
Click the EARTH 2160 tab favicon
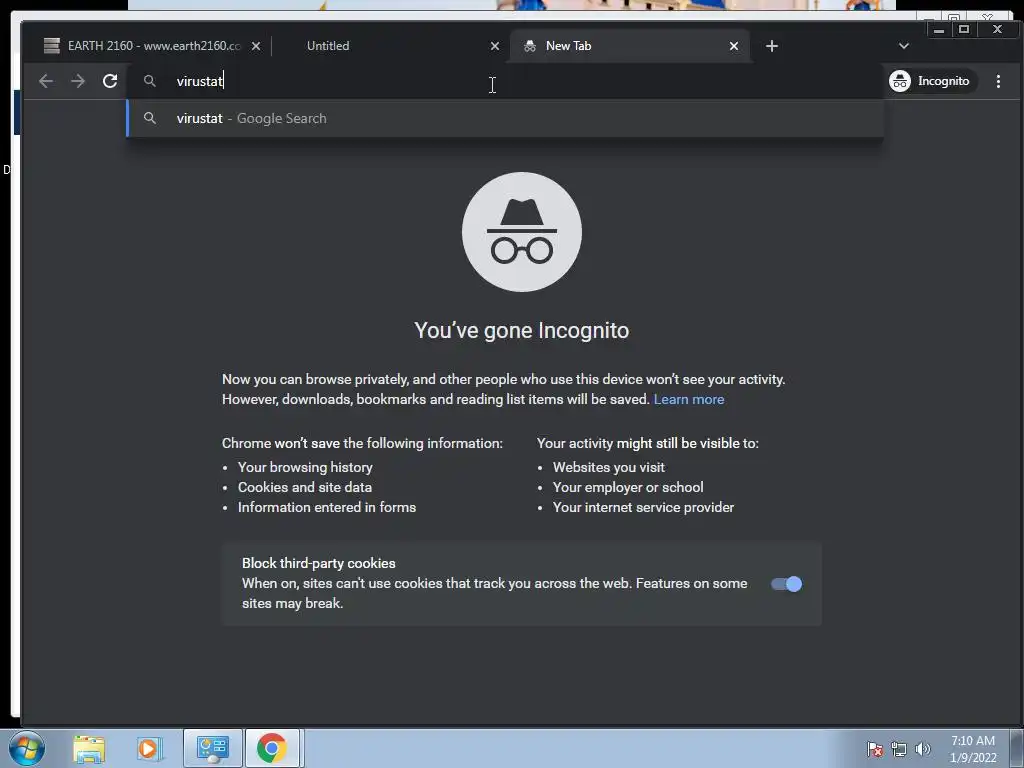(52, 46)
